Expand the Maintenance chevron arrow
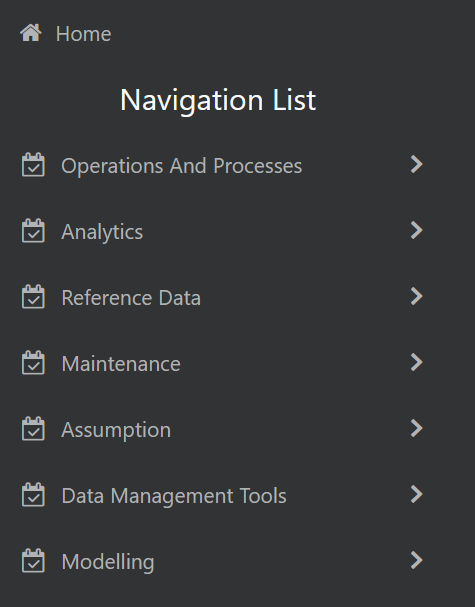475x607 pixels. coord(417,362)
